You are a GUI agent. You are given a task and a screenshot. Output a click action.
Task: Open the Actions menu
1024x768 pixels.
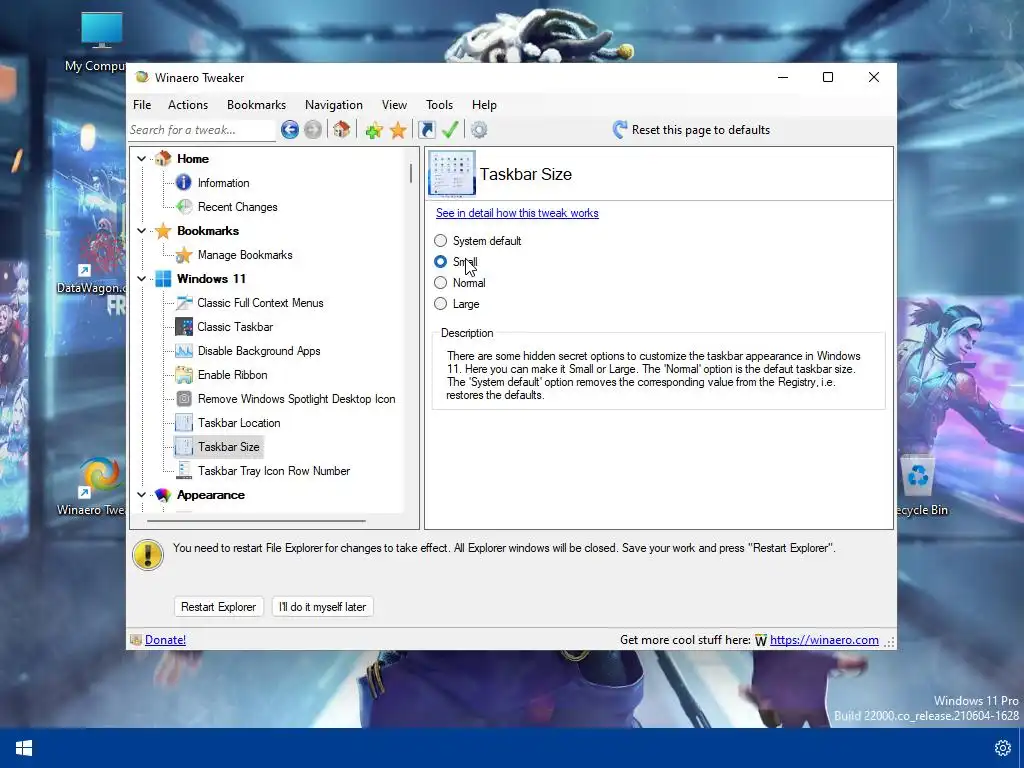[x=188, y=105]
